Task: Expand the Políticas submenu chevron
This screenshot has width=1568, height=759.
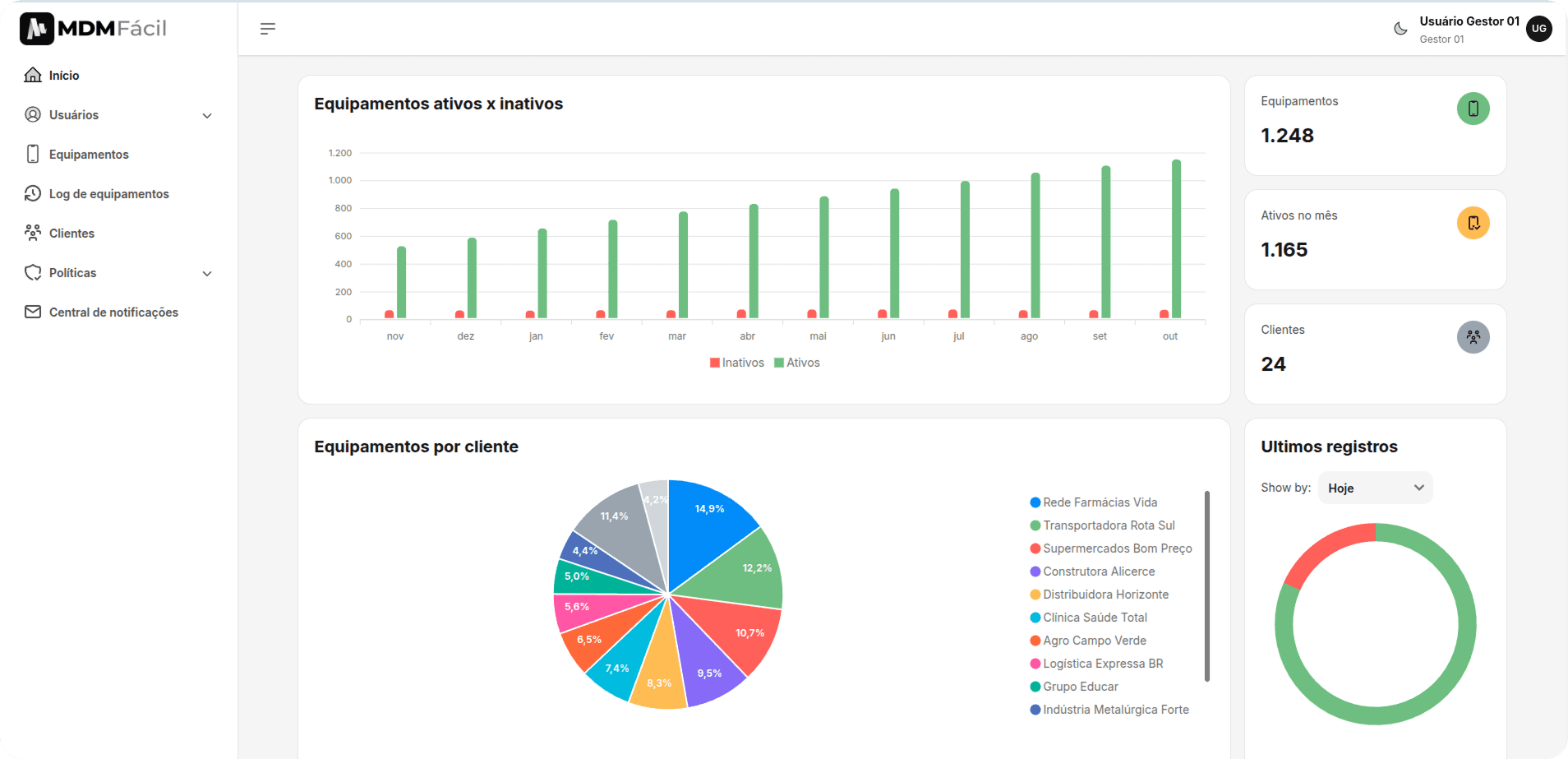Action: coord(207,273)
